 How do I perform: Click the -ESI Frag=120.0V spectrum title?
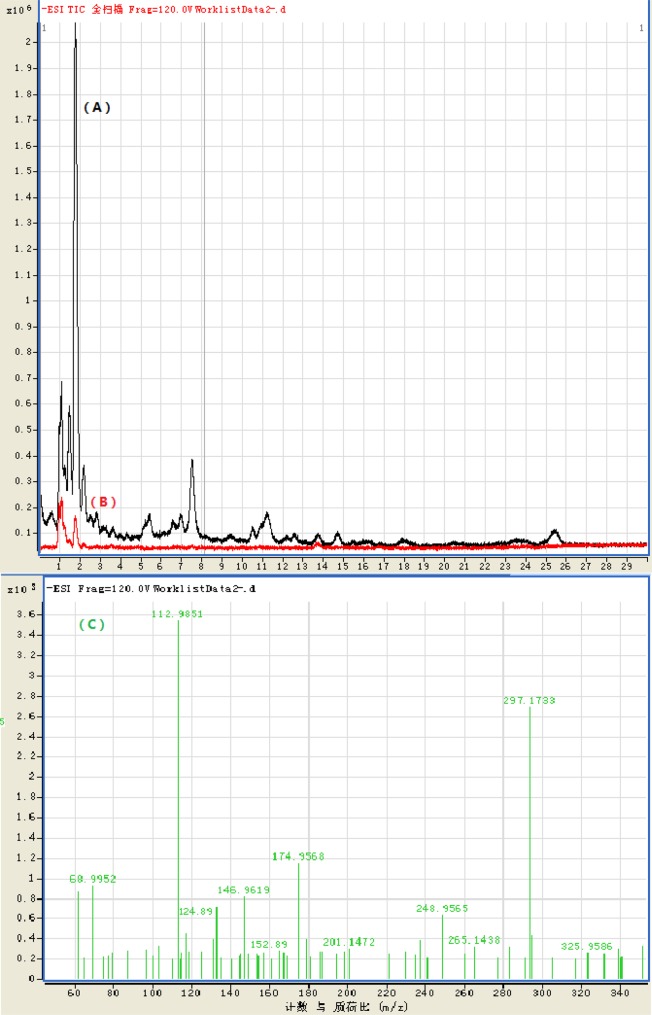point(150,589)
